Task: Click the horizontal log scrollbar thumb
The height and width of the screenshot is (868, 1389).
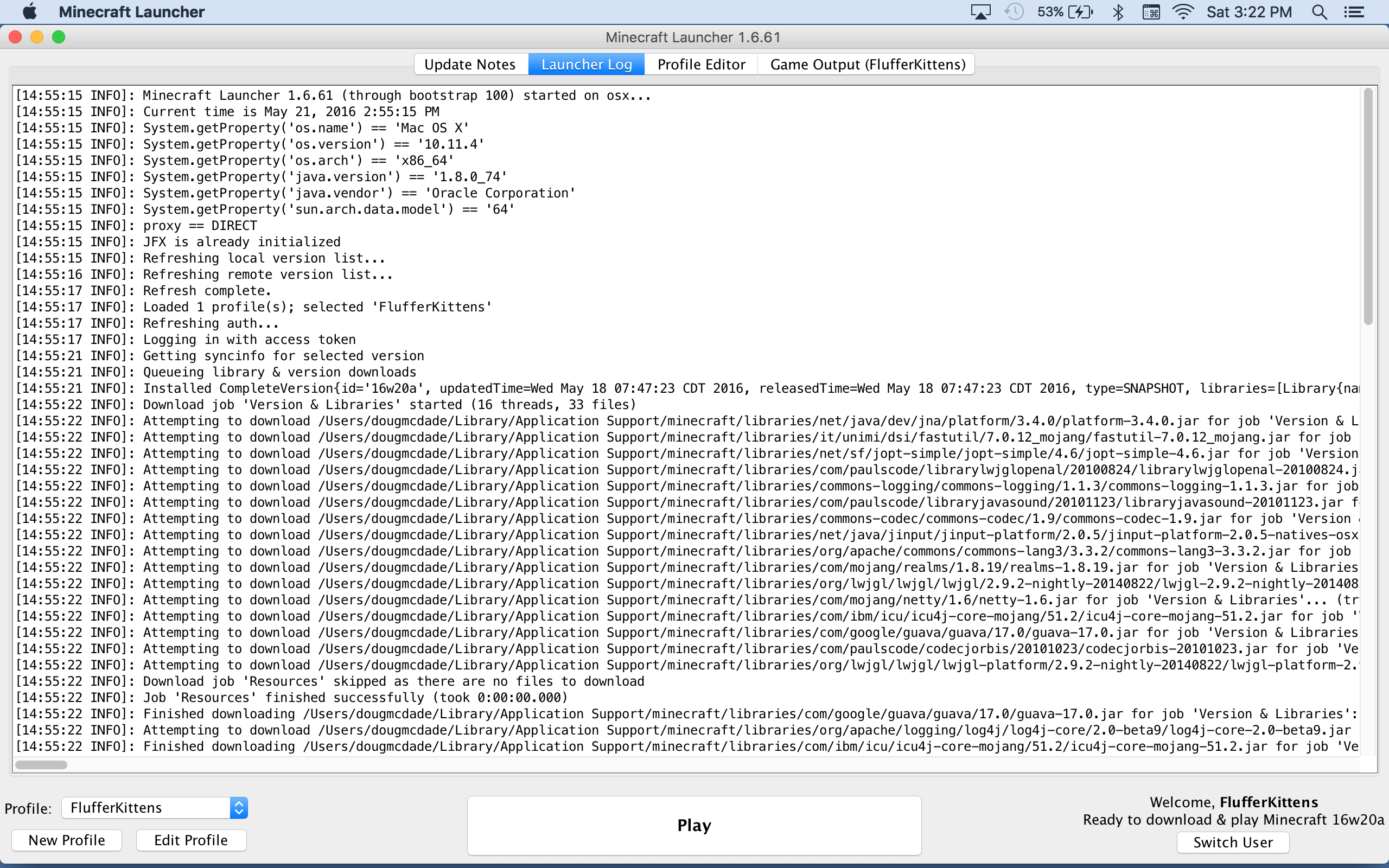Action: click(41, 765)
